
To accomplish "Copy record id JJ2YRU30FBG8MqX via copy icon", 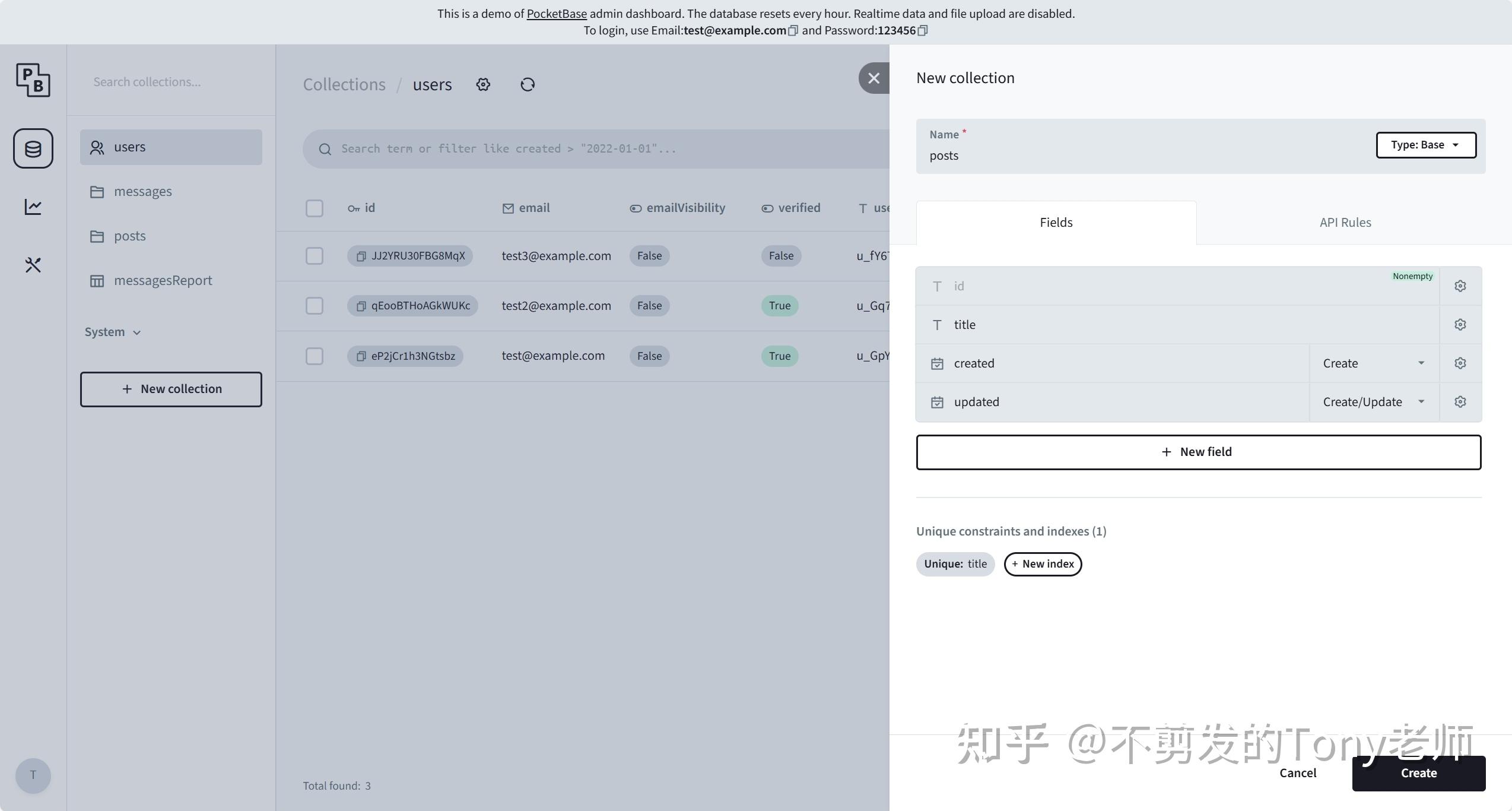I will coord(360,256).
